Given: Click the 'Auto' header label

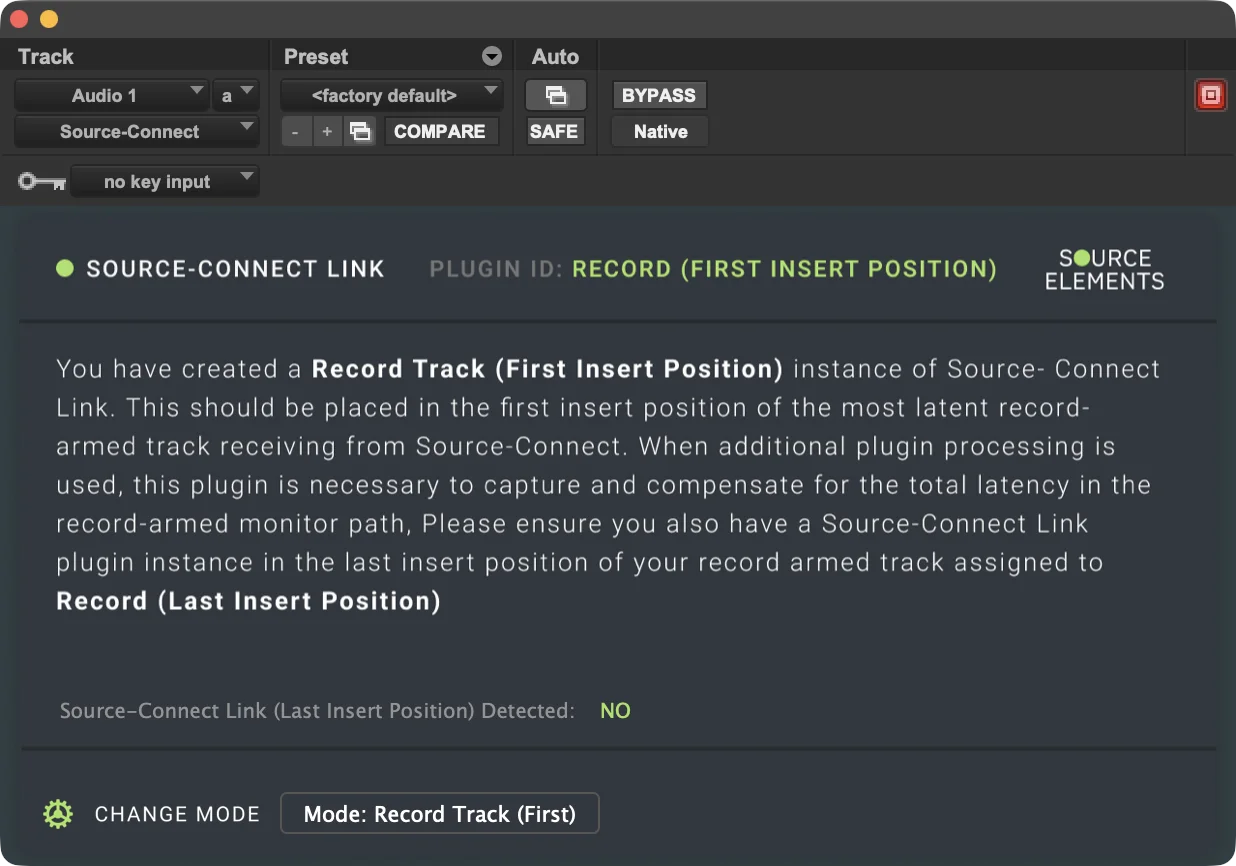Looking at the screenshot, I should [555, 57].
